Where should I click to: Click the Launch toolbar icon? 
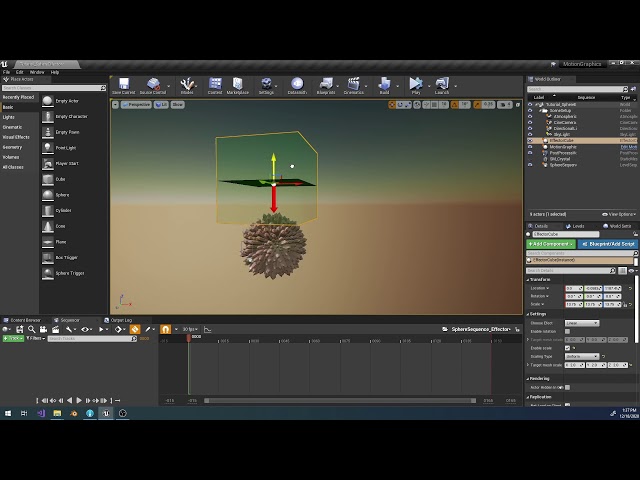click(442, 84)
